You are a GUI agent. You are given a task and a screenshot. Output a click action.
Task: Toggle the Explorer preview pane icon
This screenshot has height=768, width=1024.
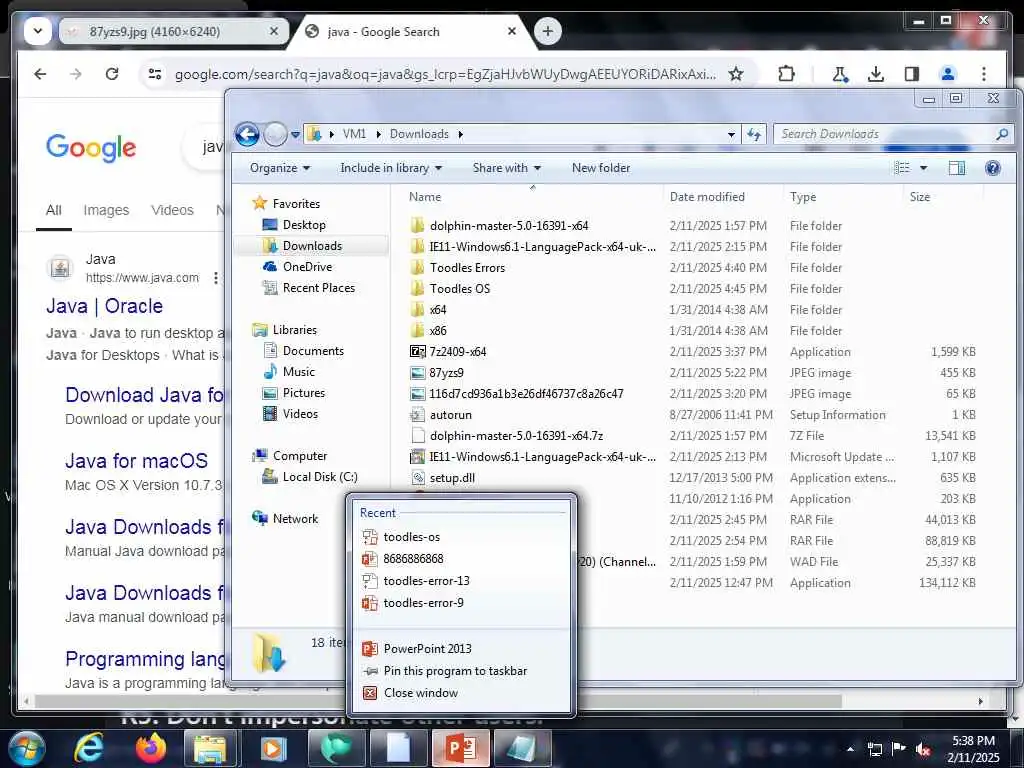(957, 168)
